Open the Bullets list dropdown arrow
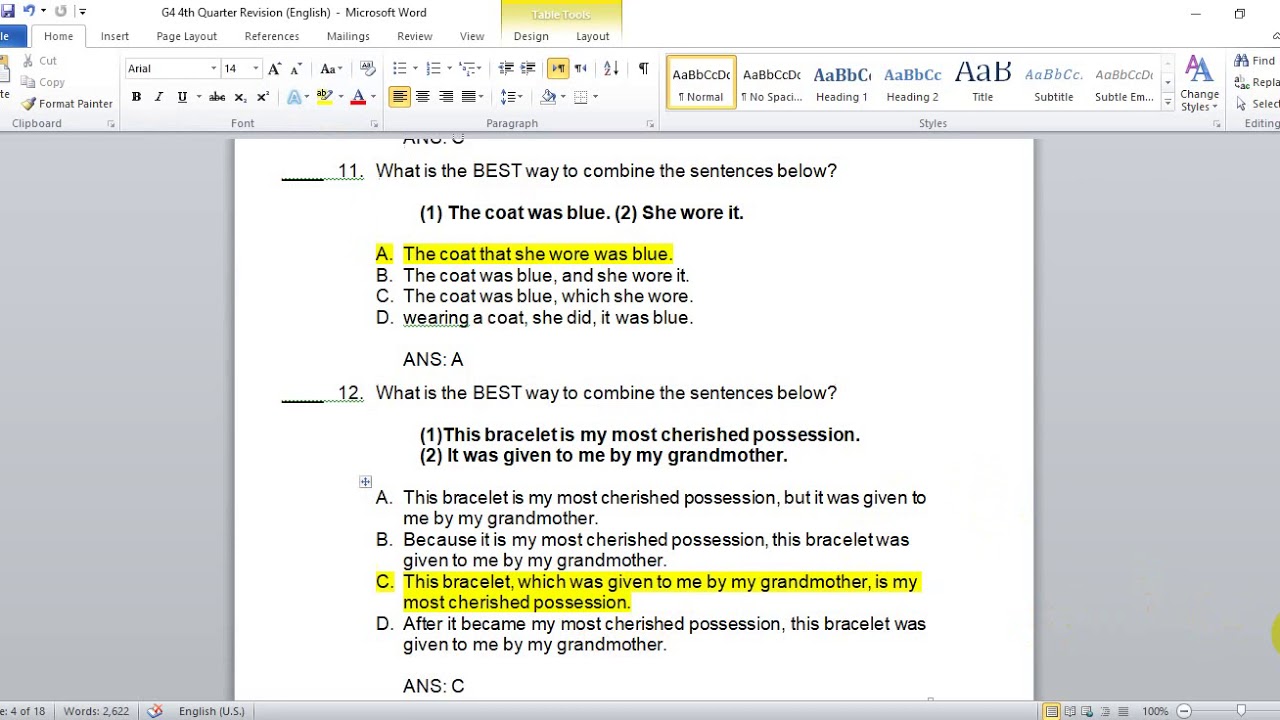Screen dimensions: 1280x720 415,69
